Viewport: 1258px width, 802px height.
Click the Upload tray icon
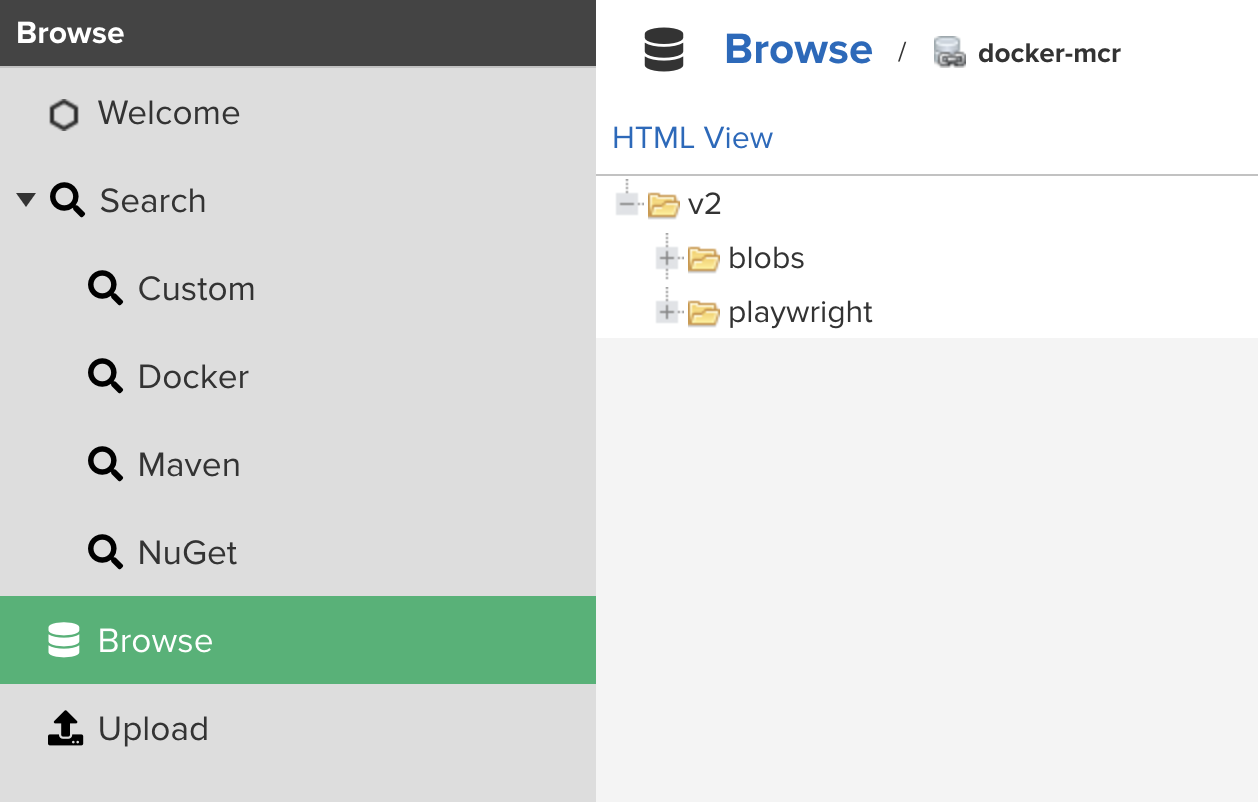[65, 728]
